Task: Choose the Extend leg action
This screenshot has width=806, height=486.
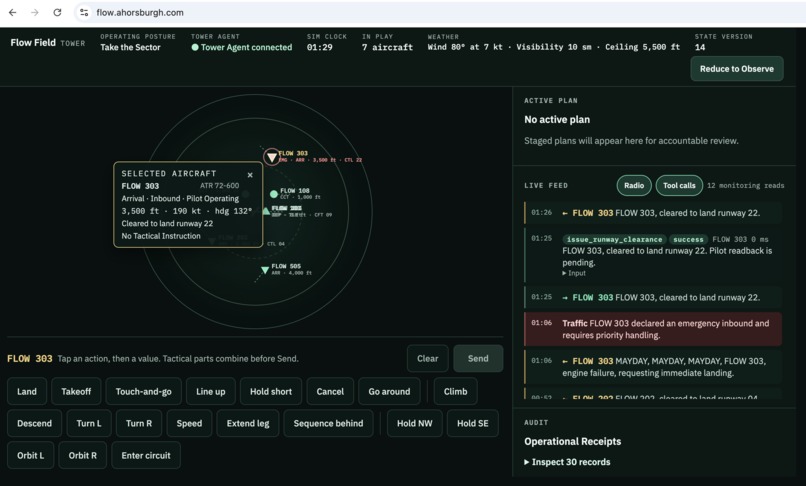Action: (248, 423)
